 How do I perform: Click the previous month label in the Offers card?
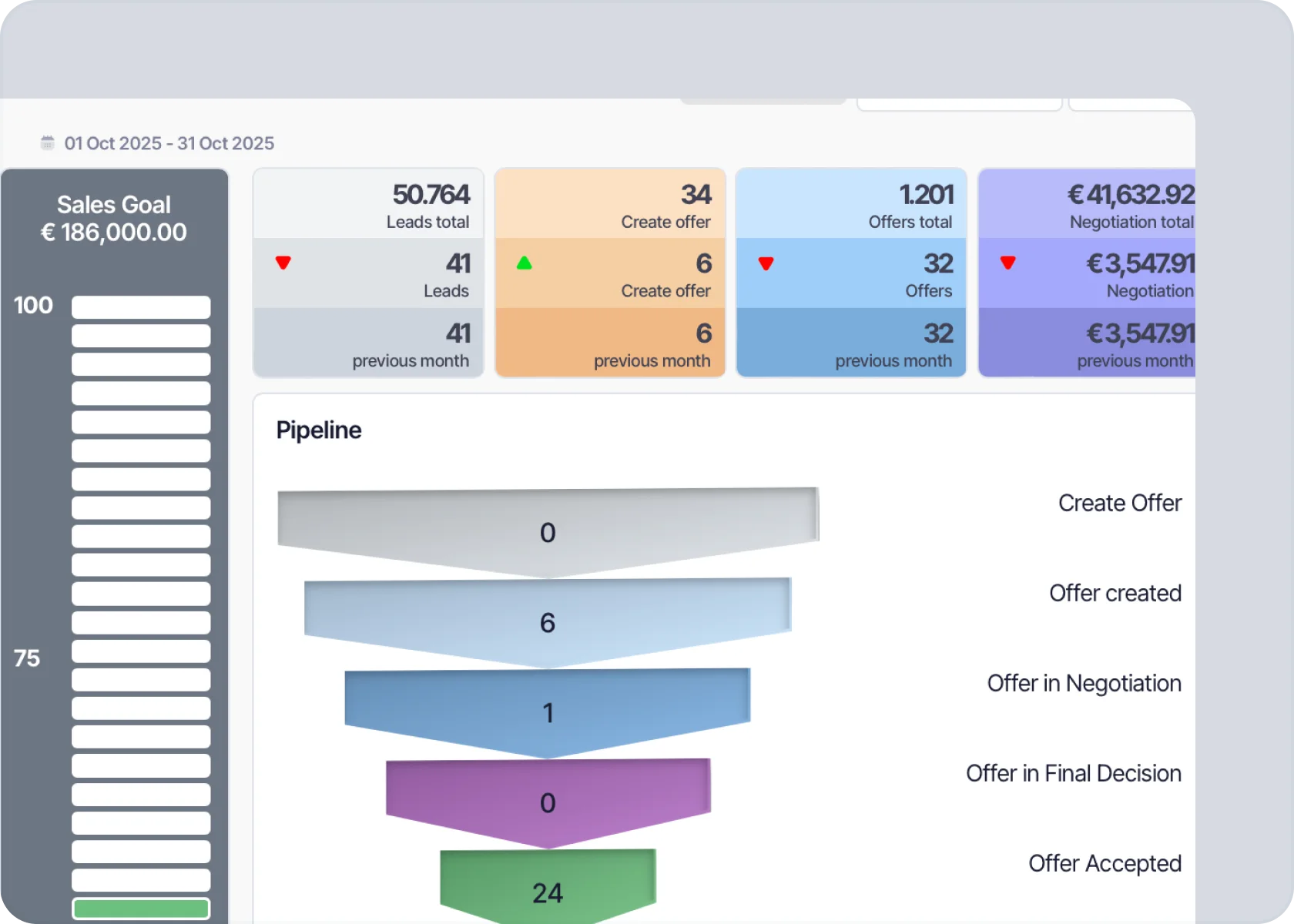click(x=893, y=361)
